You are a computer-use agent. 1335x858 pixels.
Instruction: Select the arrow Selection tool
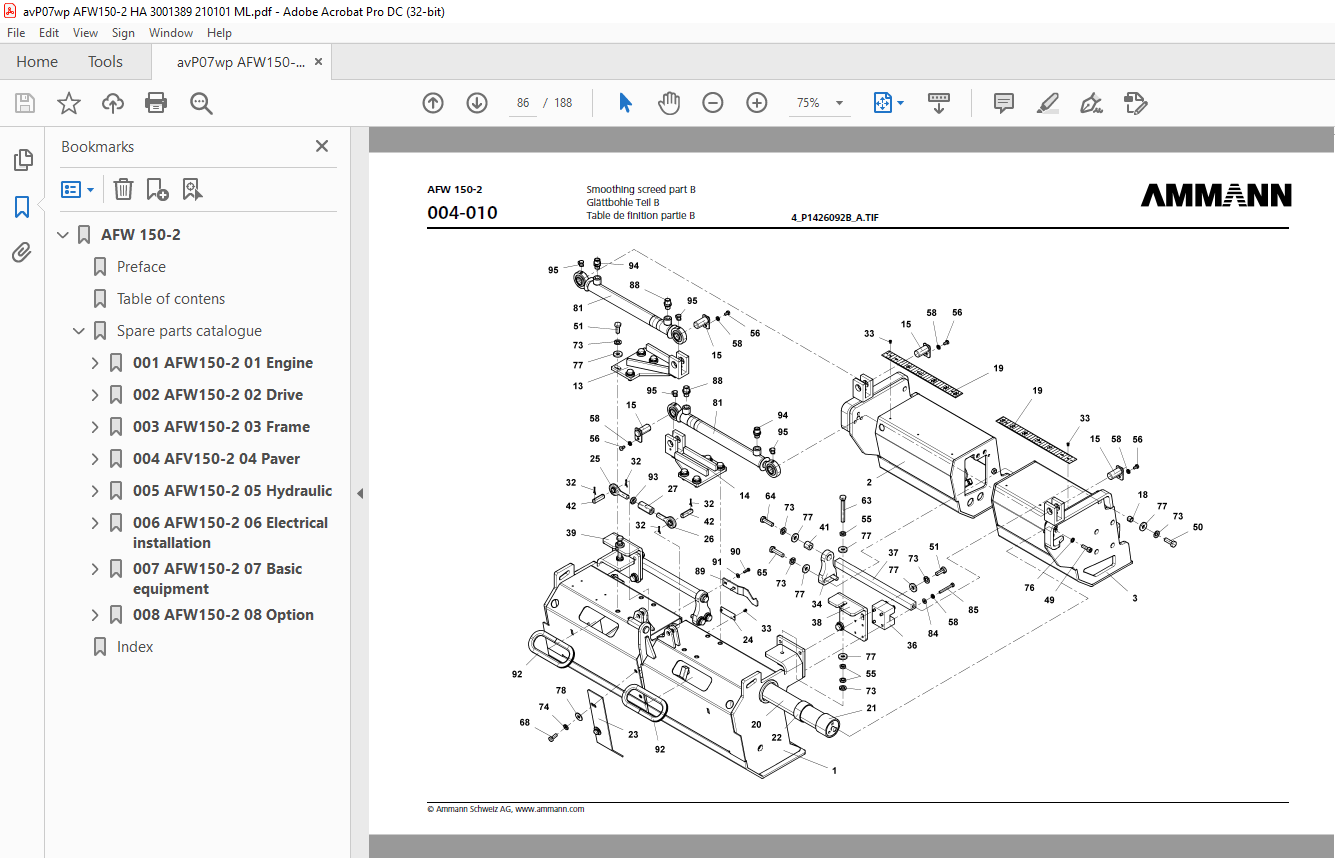626,103
